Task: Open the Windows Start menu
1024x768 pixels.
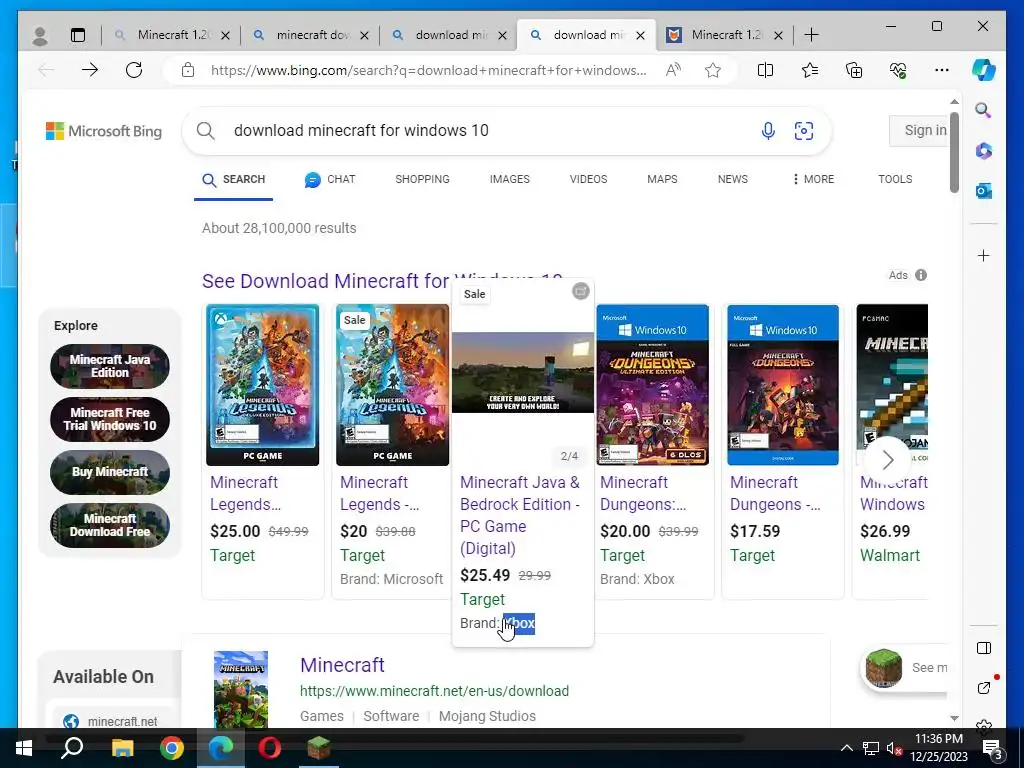Action: [24, 748]
